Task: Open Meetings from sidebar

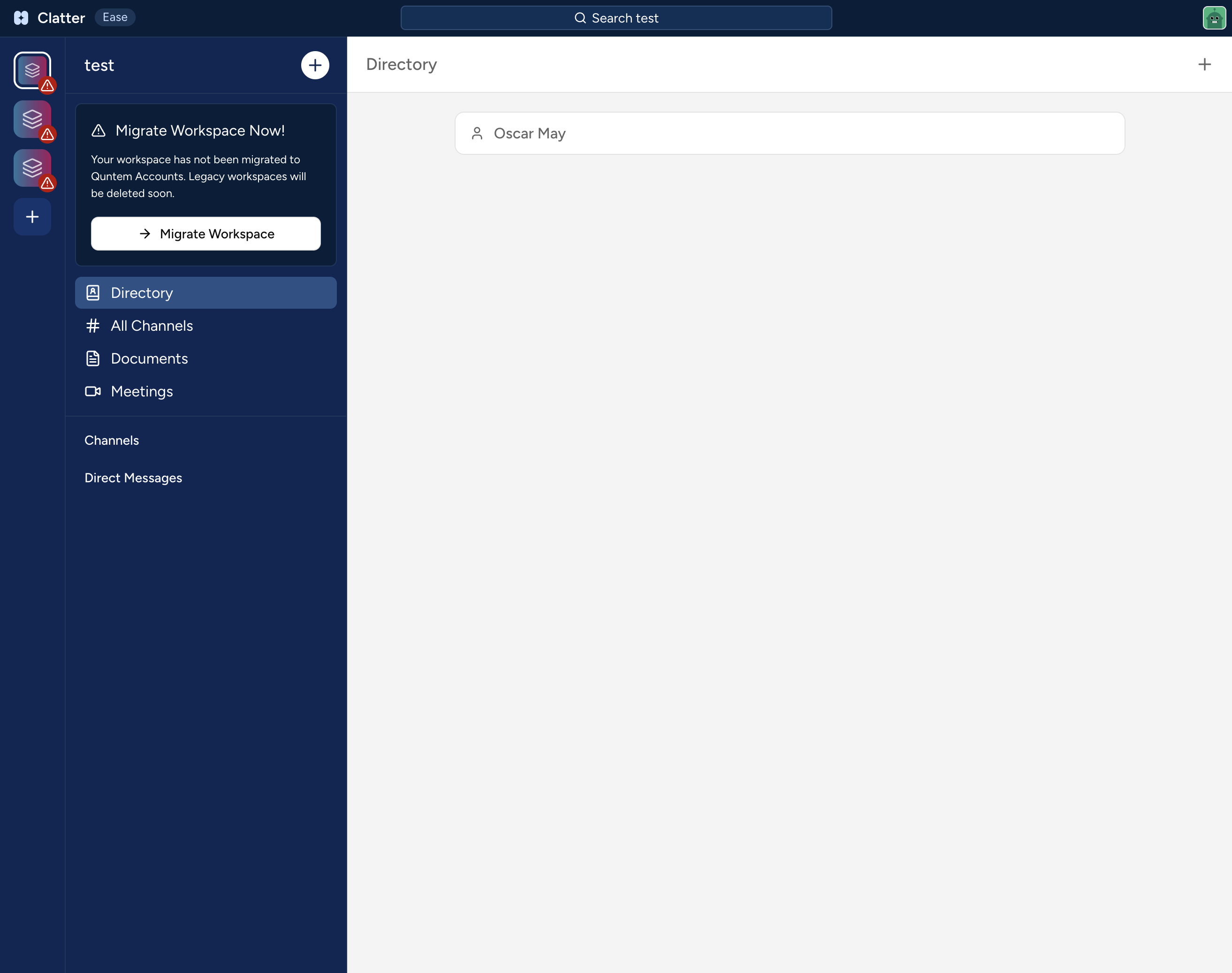Action: pyautogui.click(x=142, y=391)
